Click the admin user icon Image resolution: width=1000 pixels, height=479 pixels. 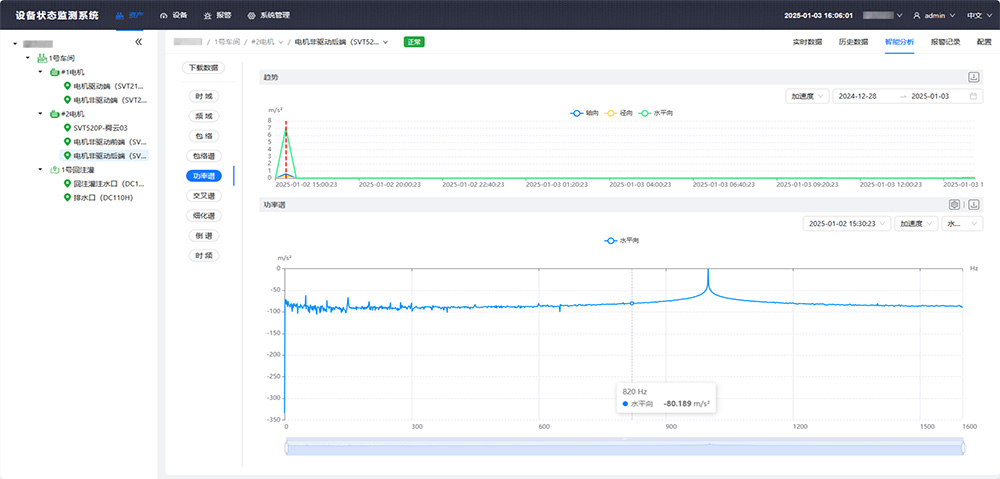917,15
